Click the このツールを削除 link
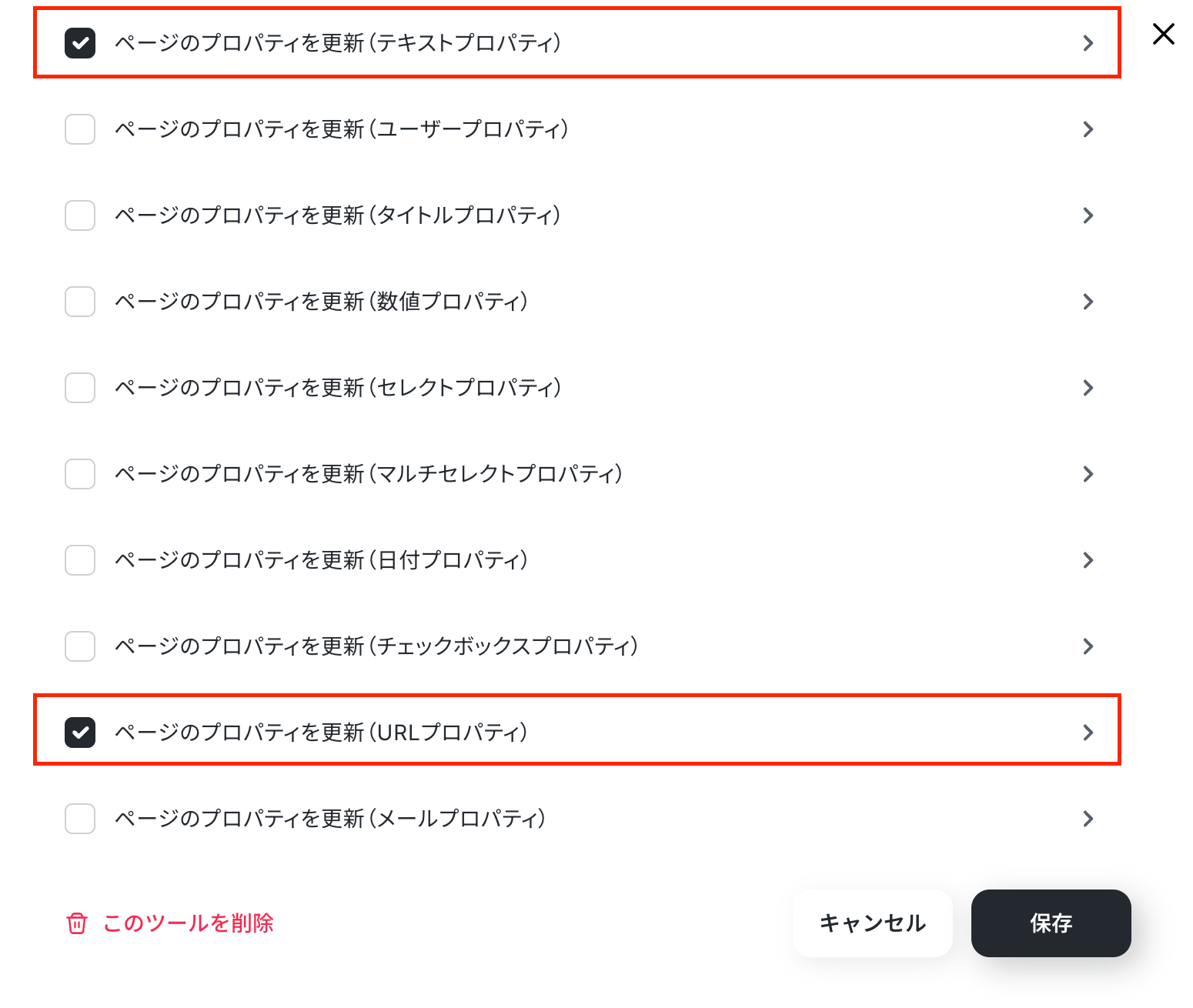 click(189, 923)
